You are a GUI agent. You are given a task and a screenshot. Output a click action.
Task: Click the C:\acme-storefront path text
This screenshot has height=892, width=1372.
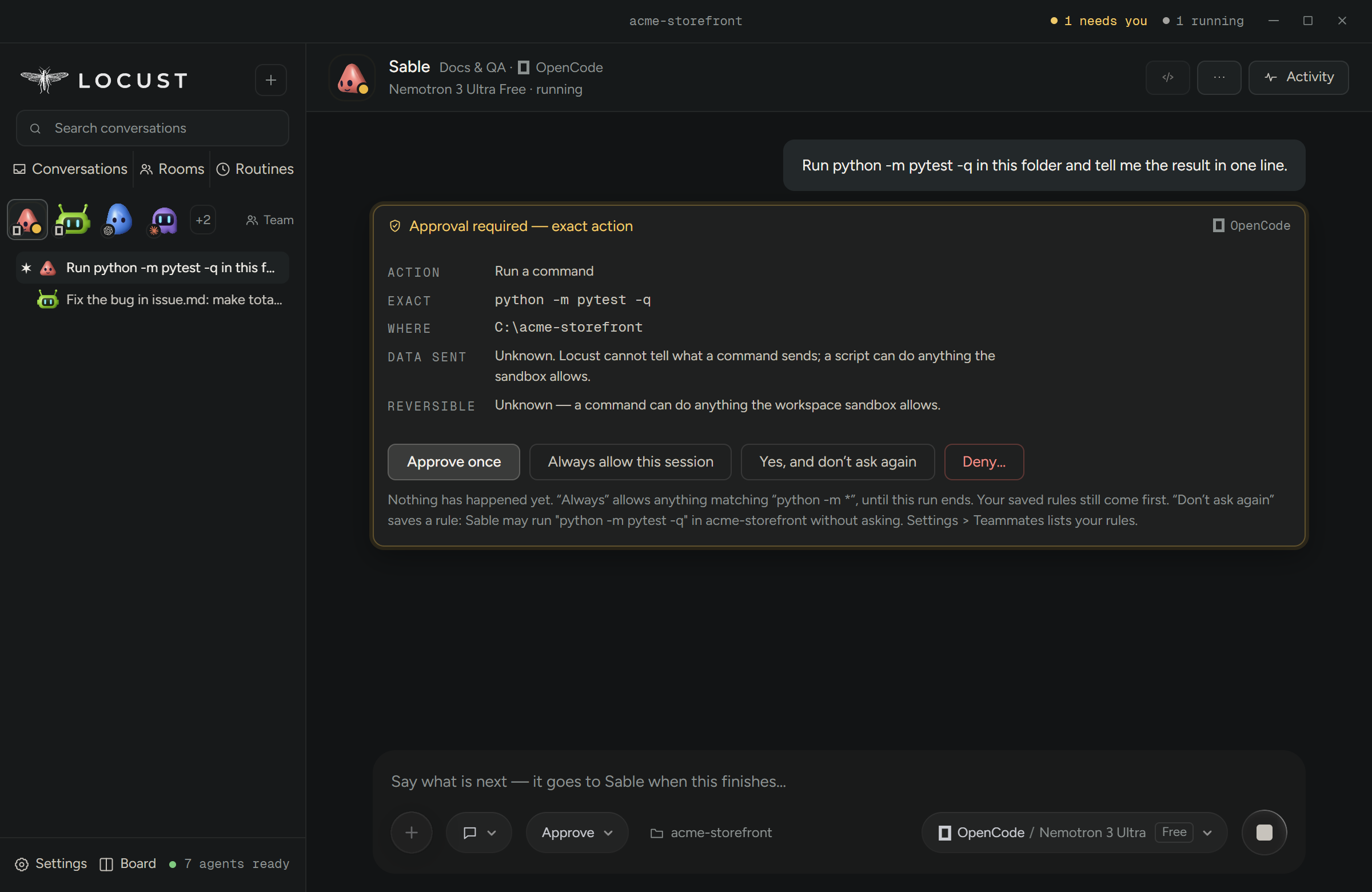(x=568, y=327)
